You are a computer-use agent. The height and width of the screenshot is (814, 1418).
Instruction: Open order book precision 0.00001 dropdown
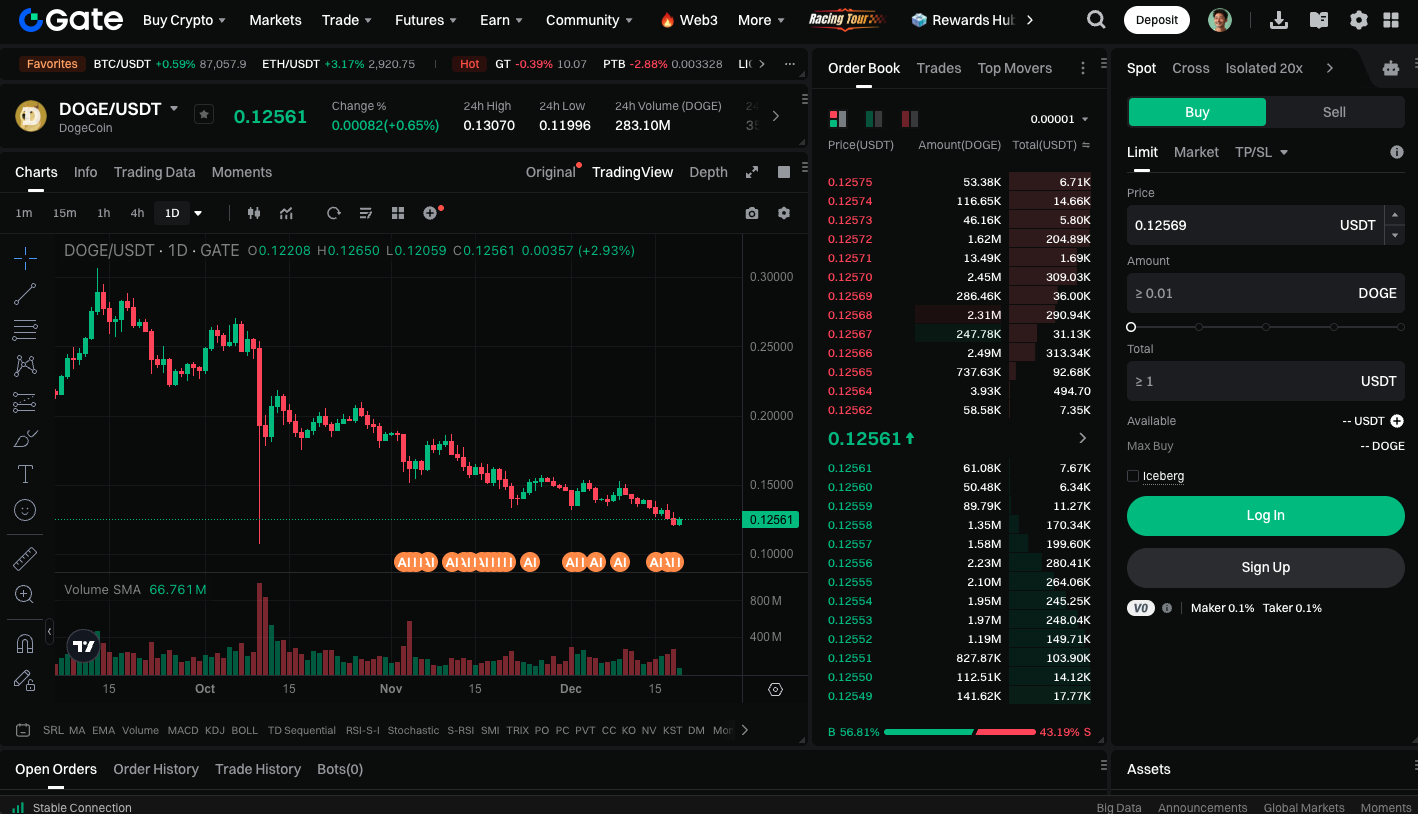click(1060, 119)
